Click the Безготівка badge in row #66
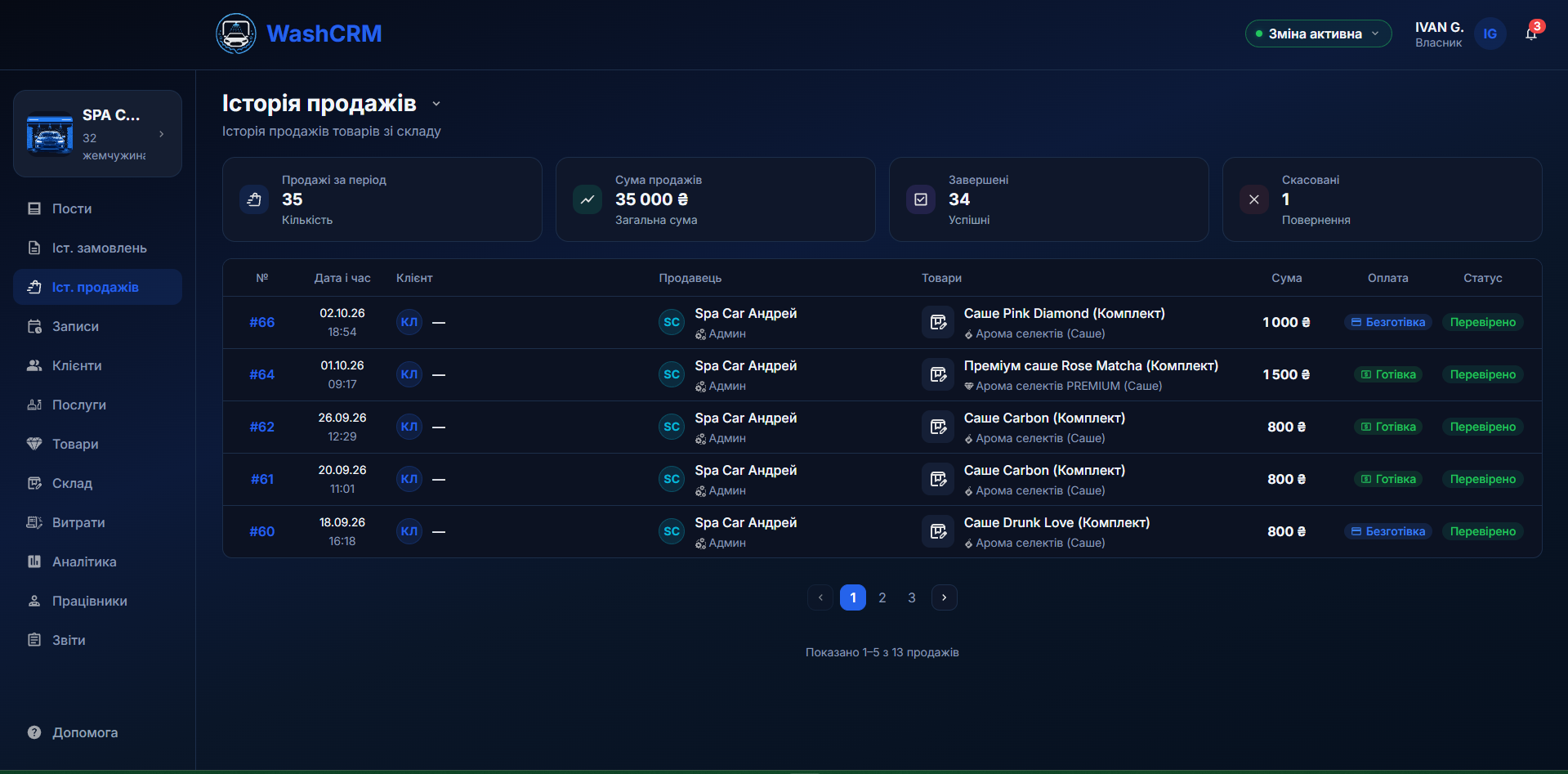 tap(1388, 322)
